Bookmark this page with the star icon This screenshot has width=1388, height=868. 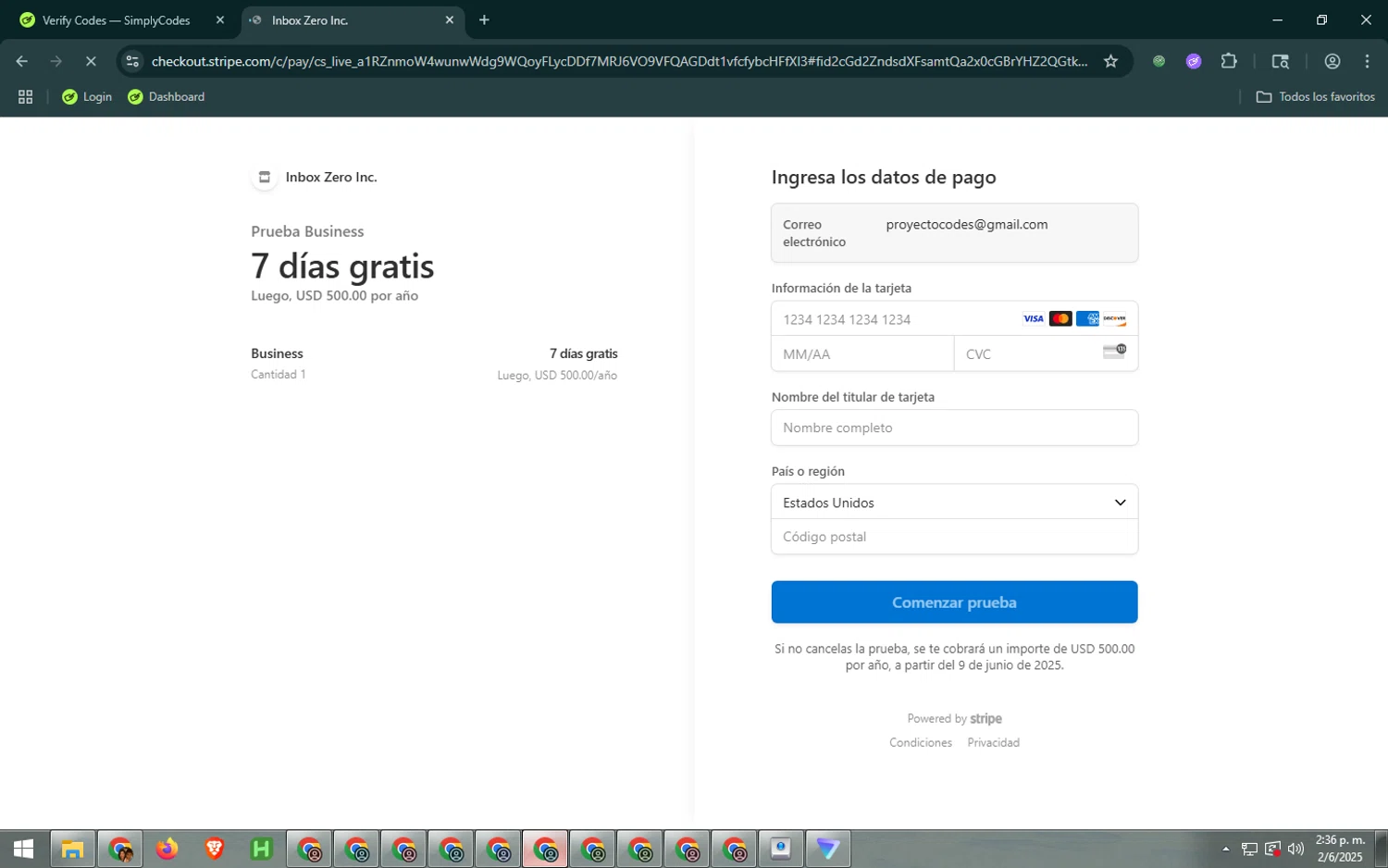pos(1110,61)
